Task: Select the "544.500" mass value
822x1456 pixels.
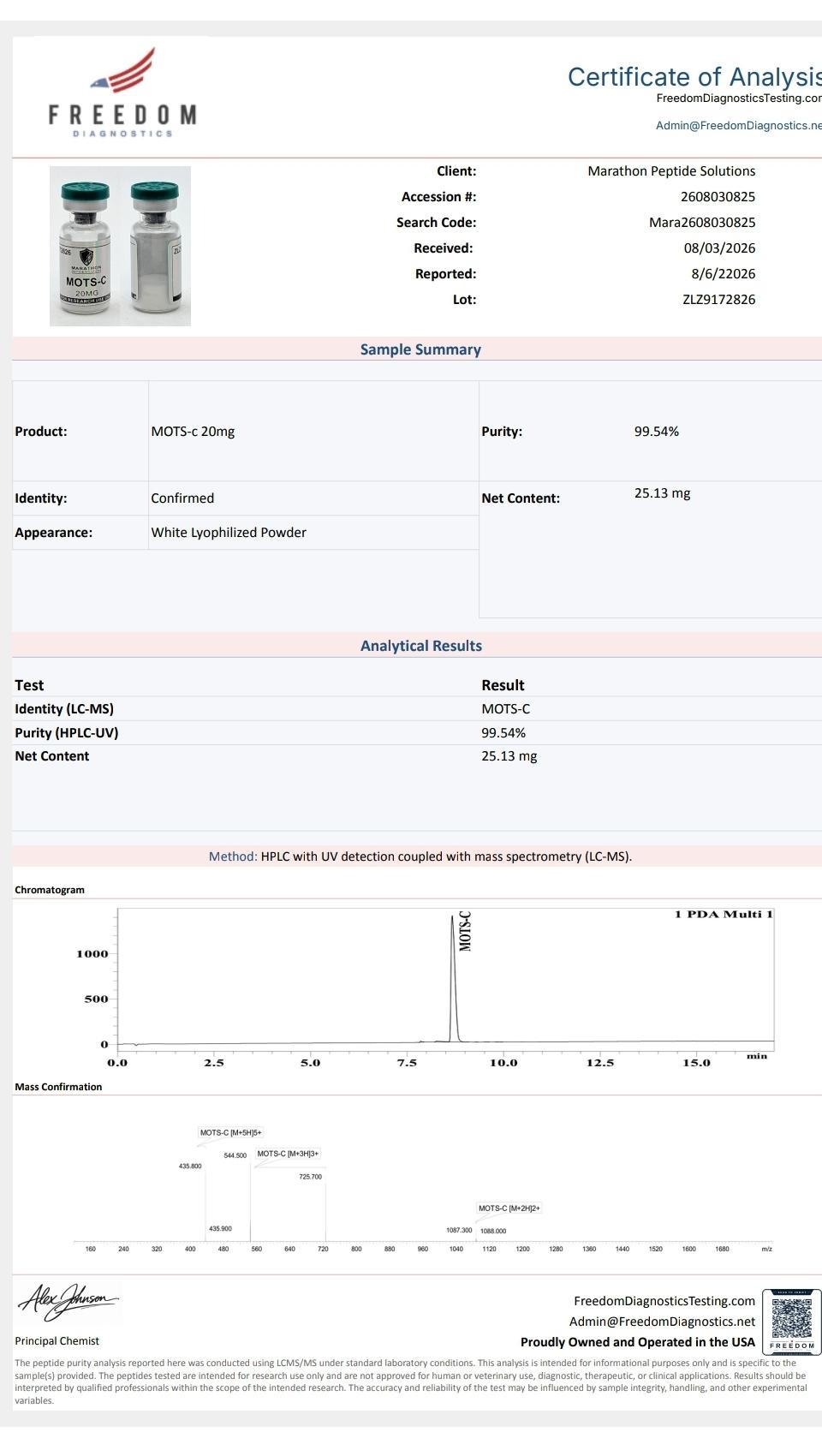Action: pos(235,1155)
